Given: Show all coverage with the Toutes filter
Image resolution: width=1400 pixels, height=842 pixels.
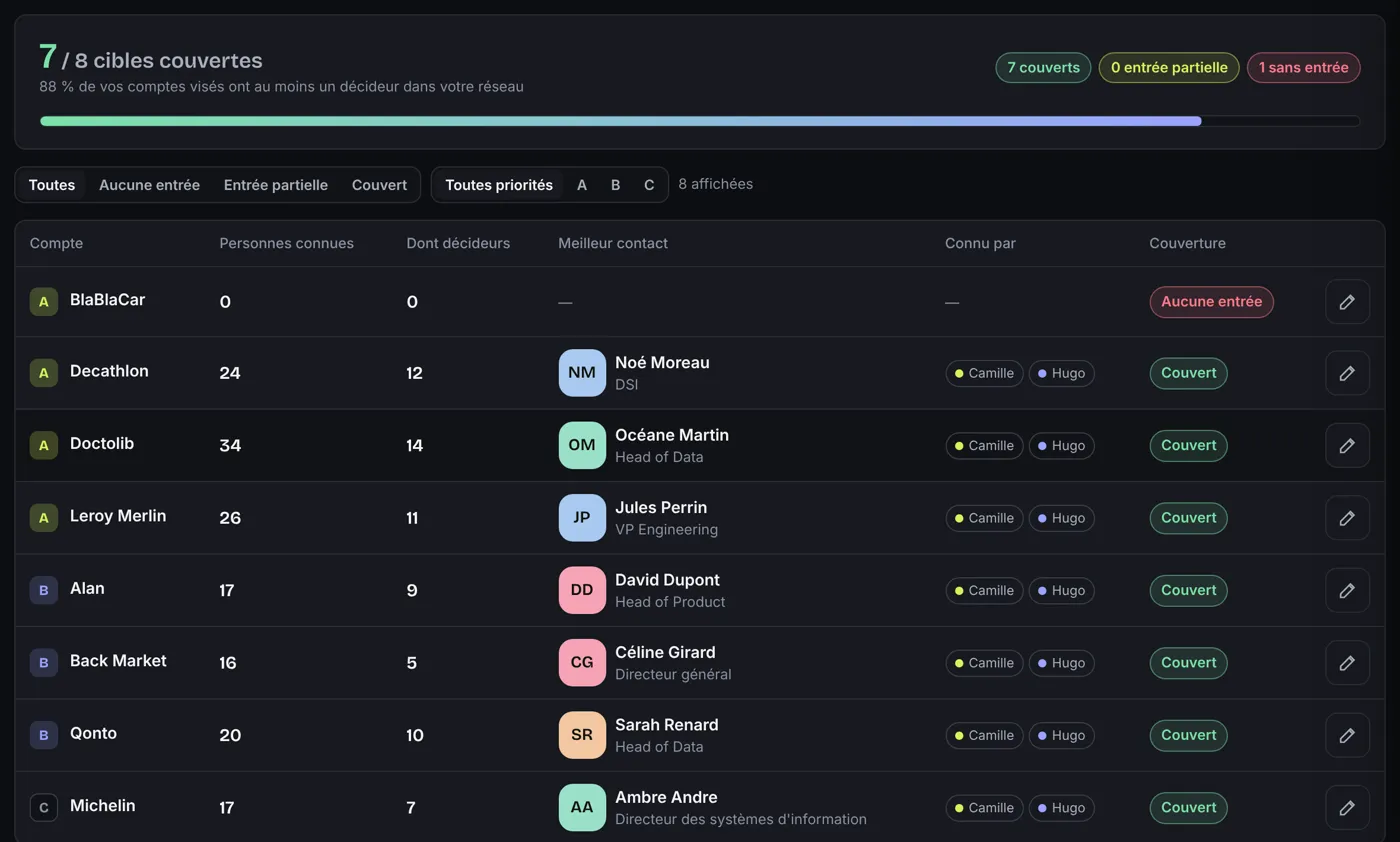Looking at the screenshot, I should click(52, 185).
